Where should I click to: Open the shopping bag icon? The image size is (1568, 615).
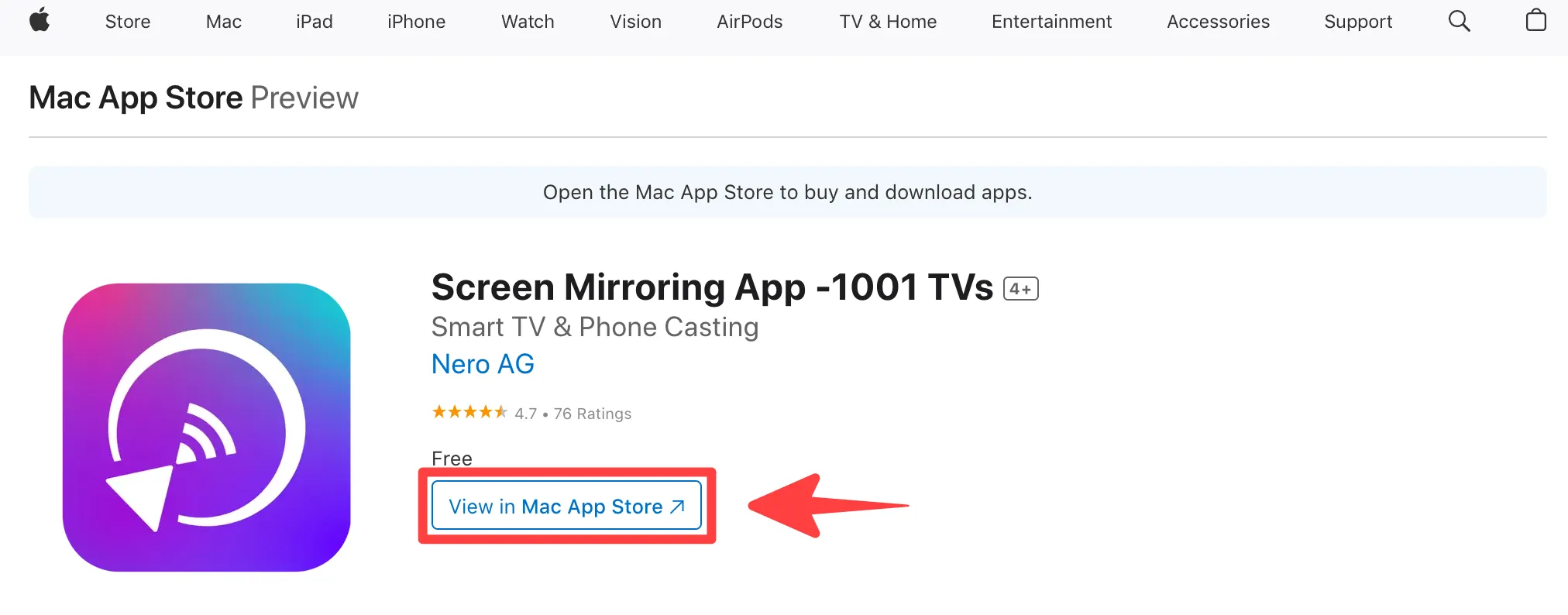pyautogui.click(x=1535, y=20)
